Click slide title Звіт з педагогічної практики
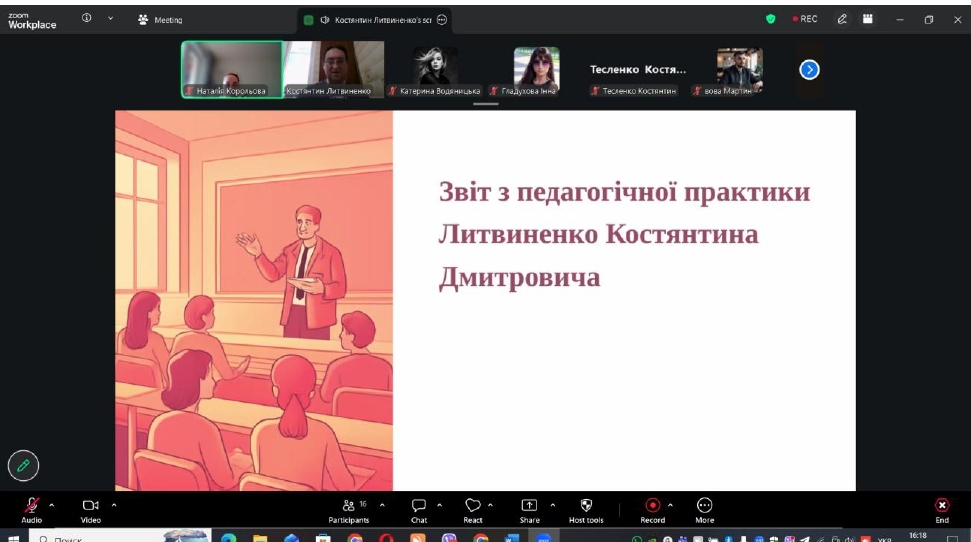 pos(624,192)
